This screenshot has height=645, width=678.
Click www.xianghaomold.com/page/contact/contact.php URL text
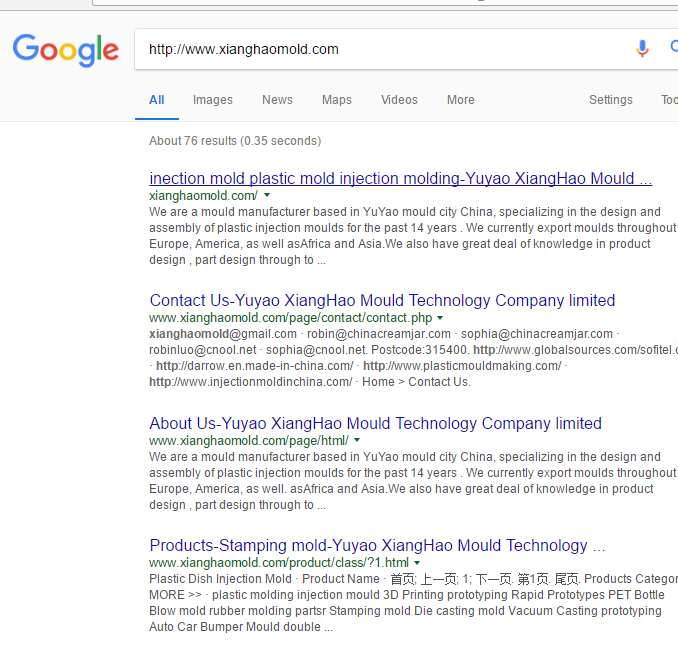point(291,318)
